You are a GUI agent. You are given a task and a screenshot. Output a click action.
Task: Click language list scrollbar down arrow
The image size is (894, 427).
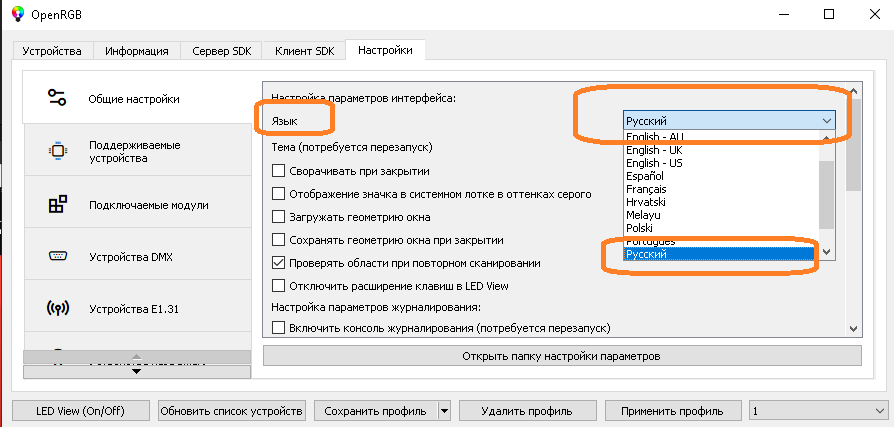[827, 251]
